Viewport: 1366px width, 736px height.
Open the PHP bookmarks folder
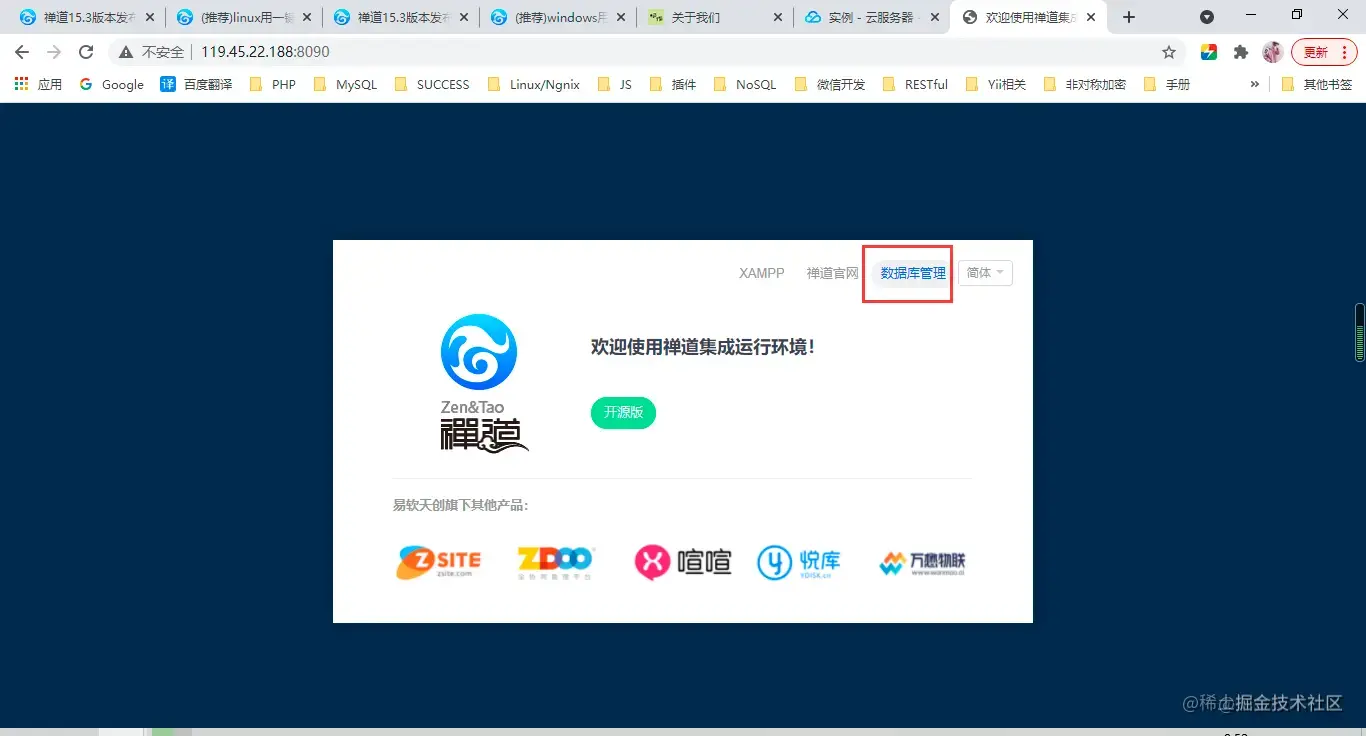(x=273, y=84)
